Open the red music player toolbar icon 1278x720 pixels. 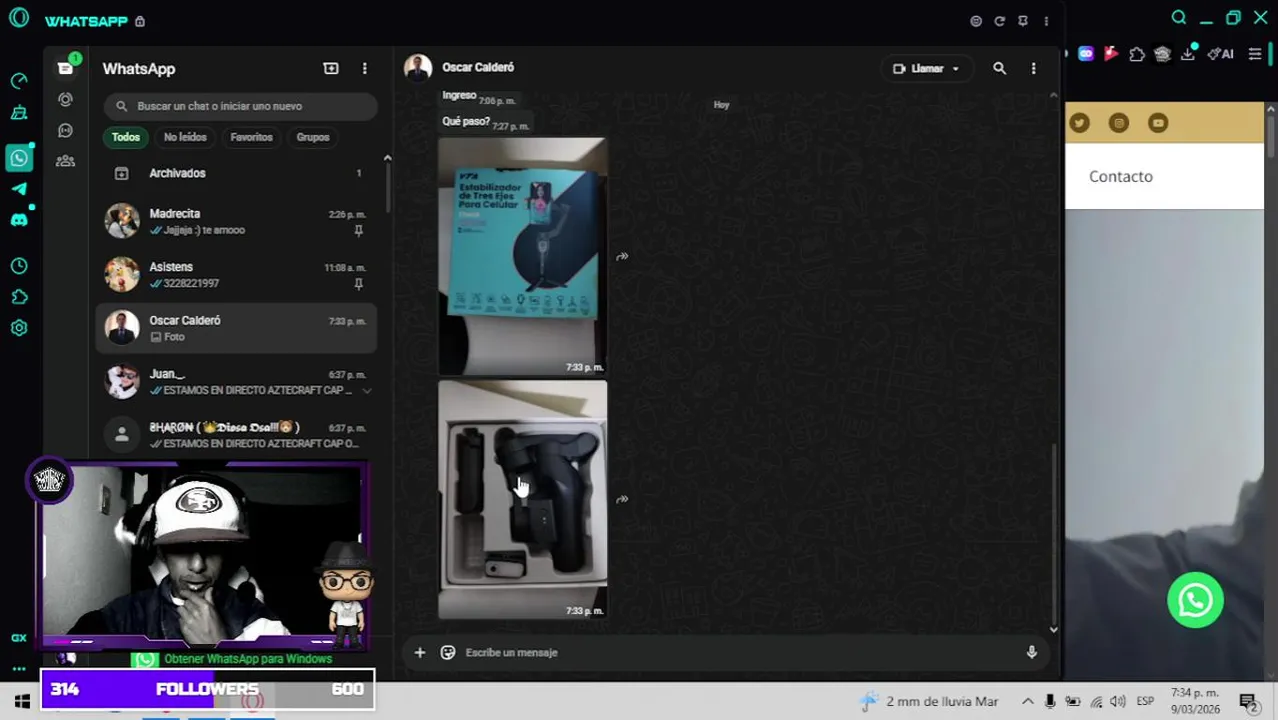point(1111,54)
